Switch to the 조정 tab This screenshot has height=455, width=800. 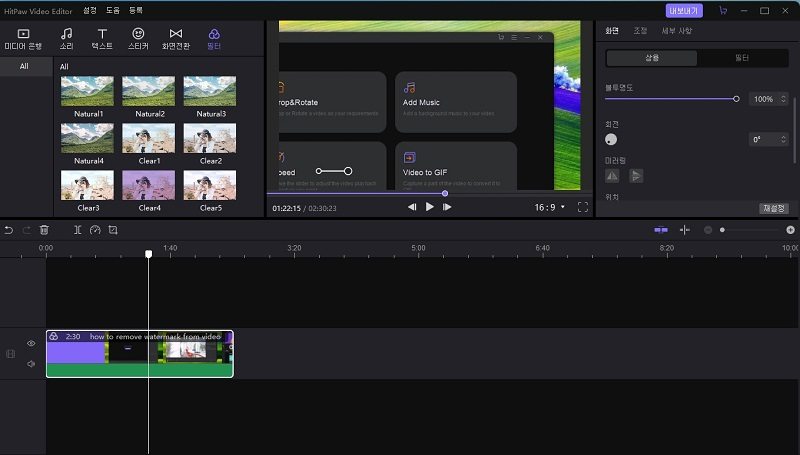pyautogui.click(x=640, y=31)
